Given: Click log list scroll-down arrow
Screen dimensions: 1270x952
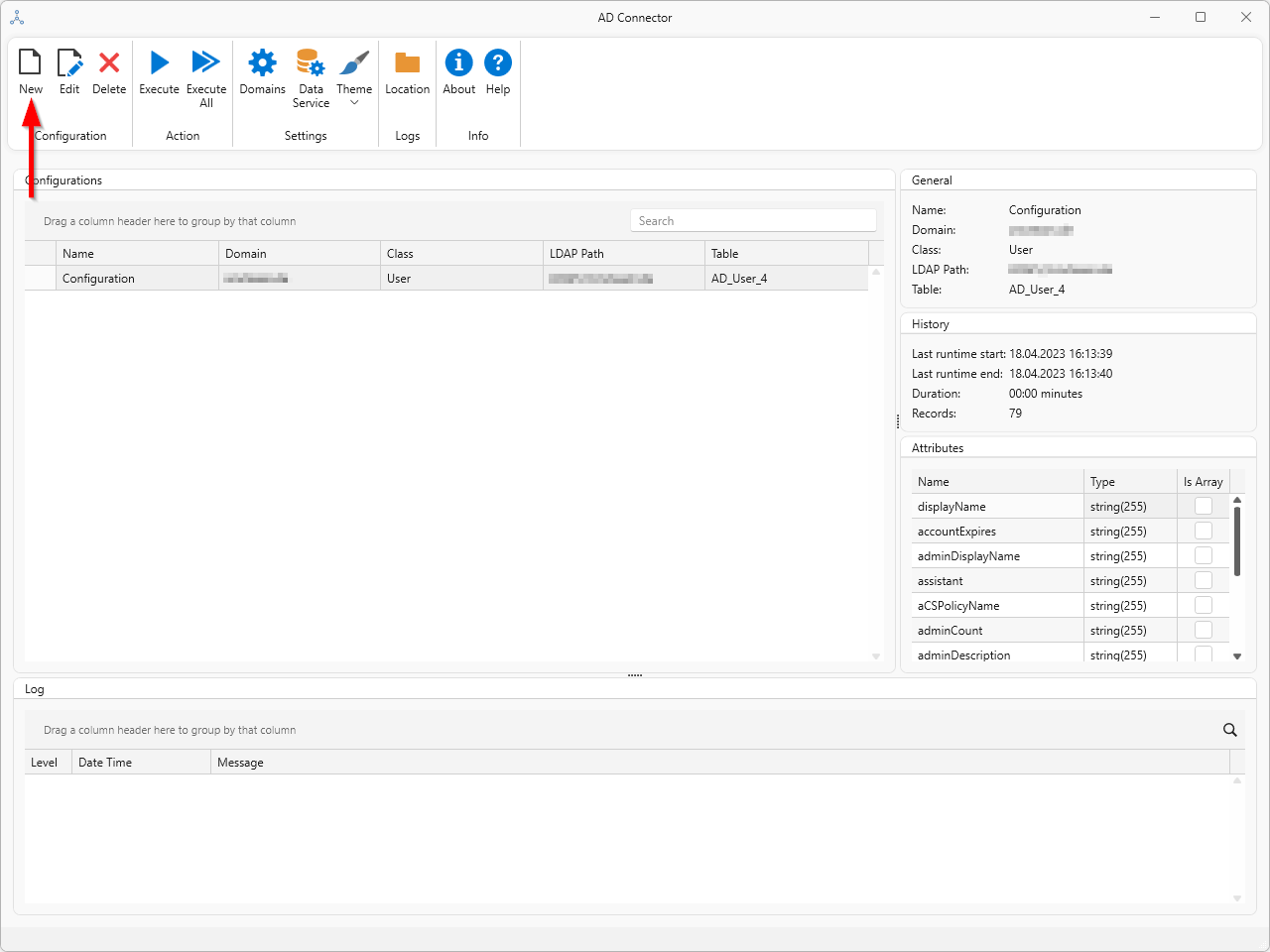Looking at the screenshot, I should [1237, 898].
